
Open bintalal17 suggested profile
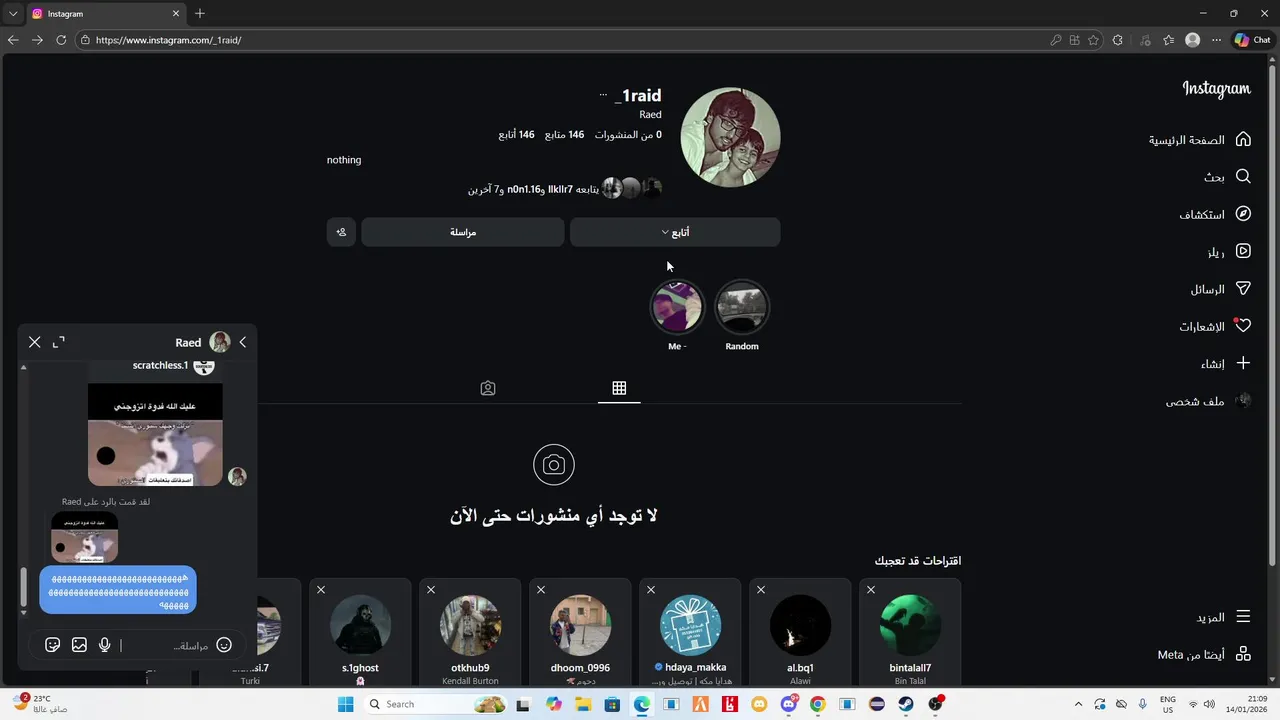[910, 625]
